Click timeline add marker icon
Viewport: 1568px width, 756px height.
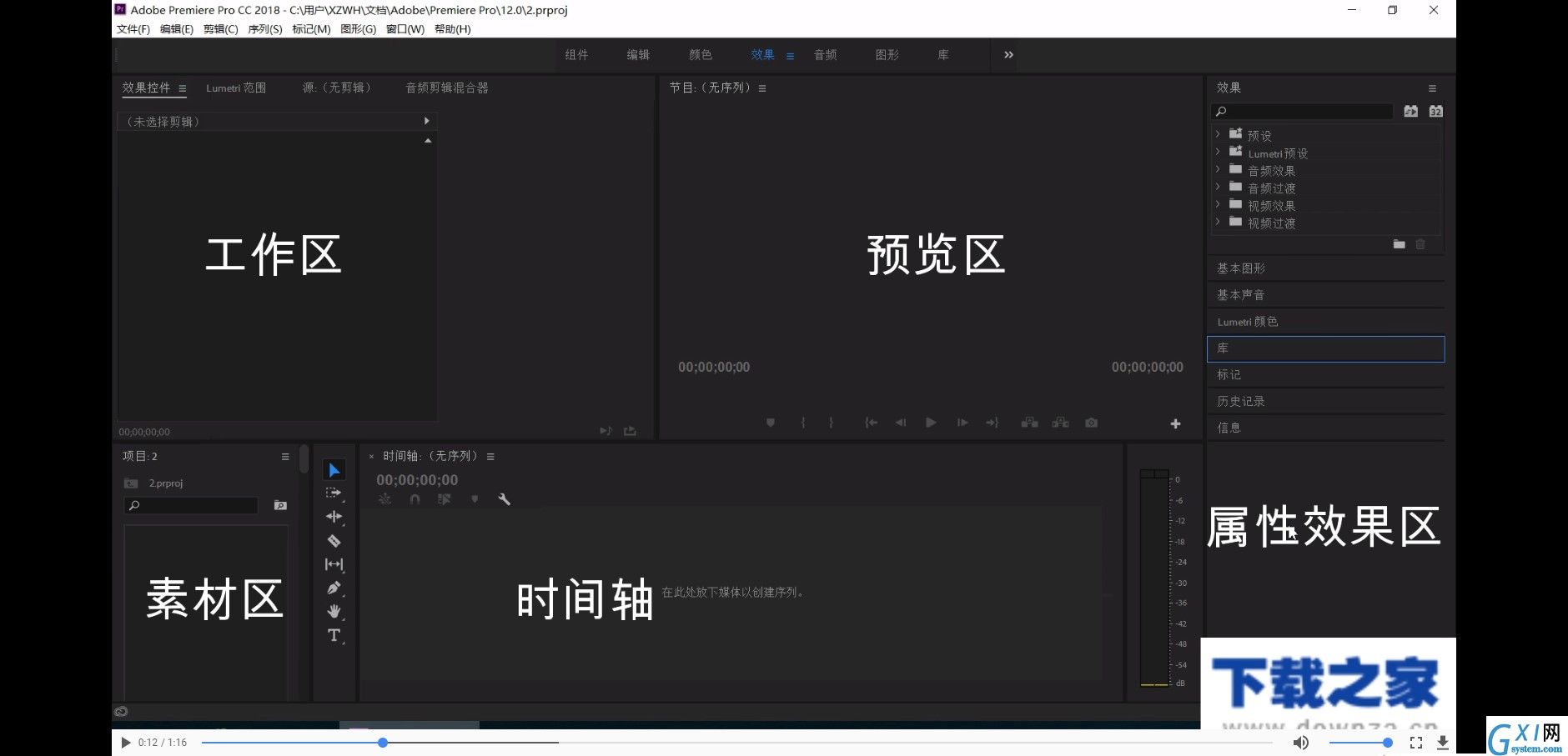(475, 499)
